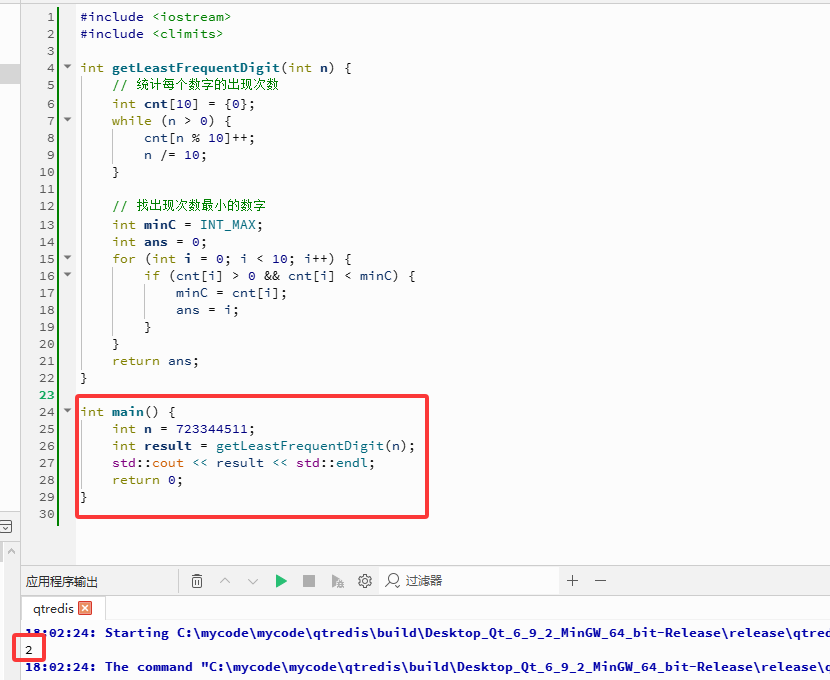Zoom out output text with minus icon
The height and width of the screenshot is (680, 830).
tap(600, 581)
